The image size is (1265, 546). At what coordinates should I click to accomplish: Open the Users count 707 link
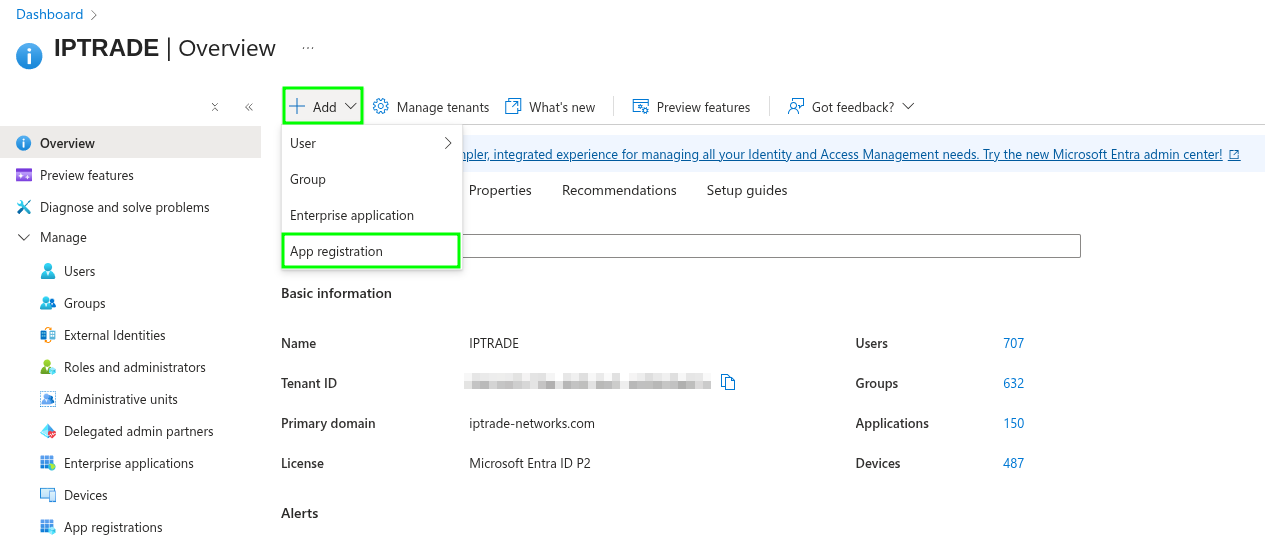pyautogui.click(x=1014, y=343)
